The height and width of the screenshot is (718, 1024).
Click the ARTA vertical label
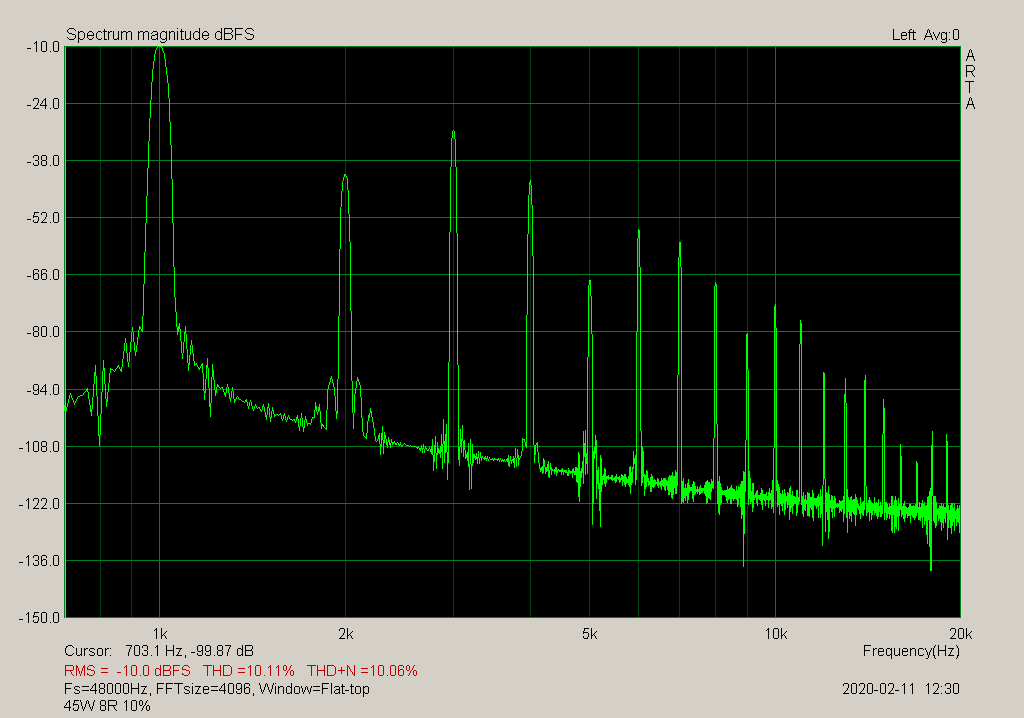pos(970,80)
